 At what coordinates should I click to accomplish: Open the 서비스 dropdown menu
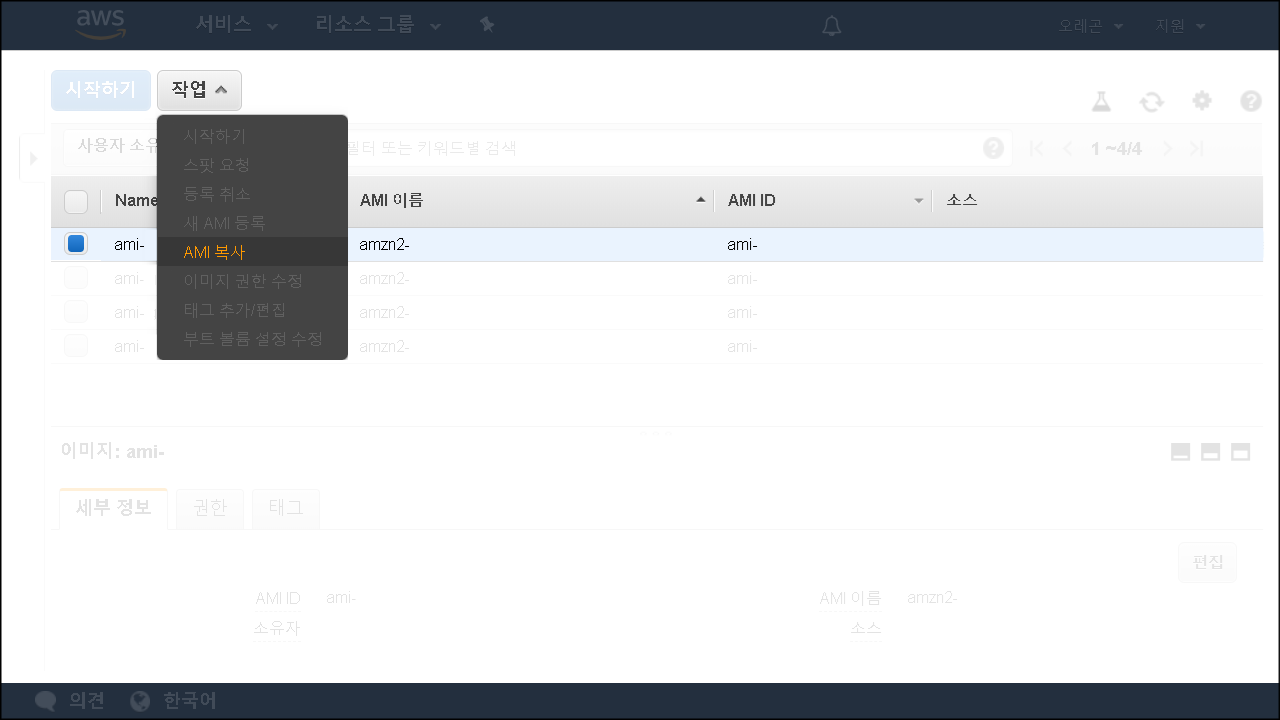236,25
